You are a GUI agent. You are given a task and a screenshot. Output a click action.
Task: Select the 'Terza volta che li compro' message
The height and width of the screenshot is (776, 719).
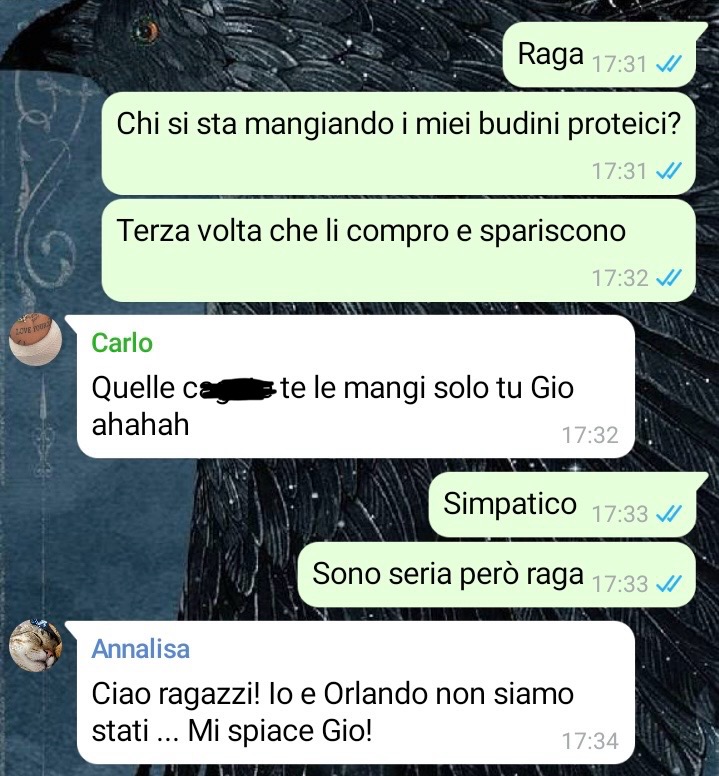coord(398,250)
